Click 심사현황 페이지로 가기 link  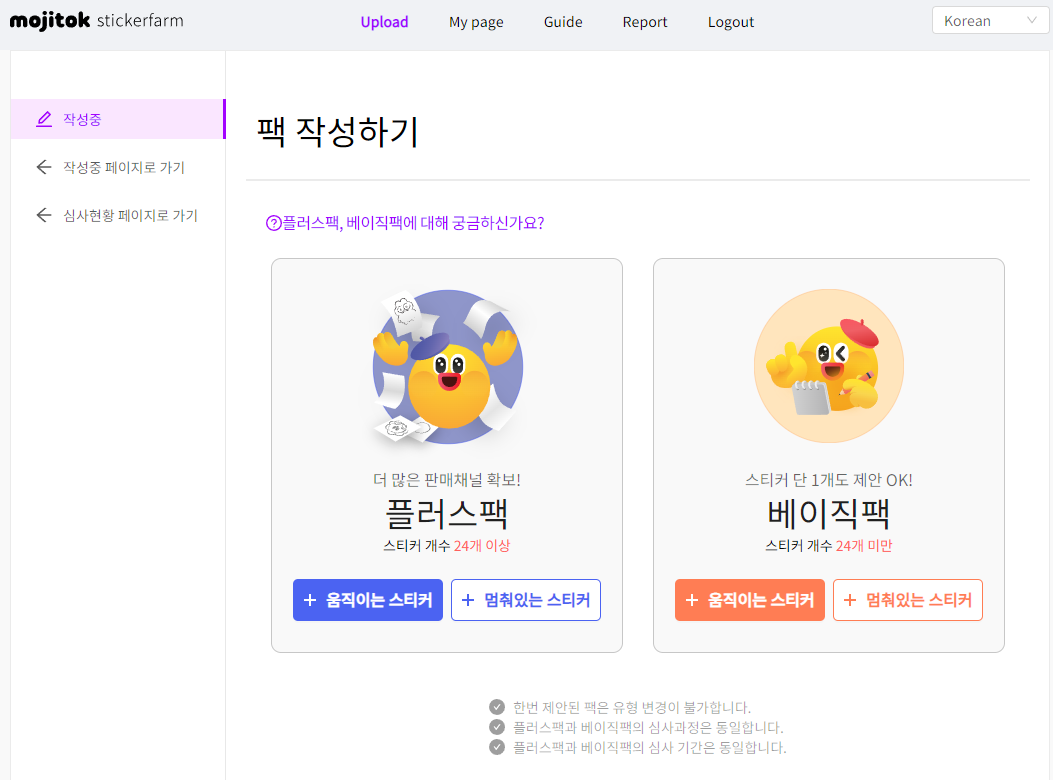point(130,216)
